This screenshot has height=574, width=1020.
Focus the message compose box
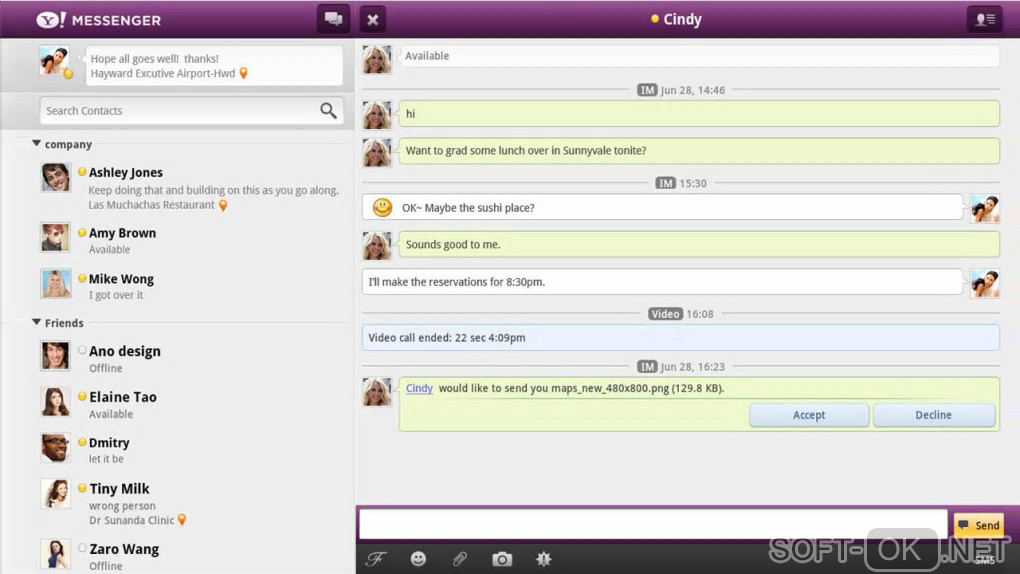pos(652,524)
